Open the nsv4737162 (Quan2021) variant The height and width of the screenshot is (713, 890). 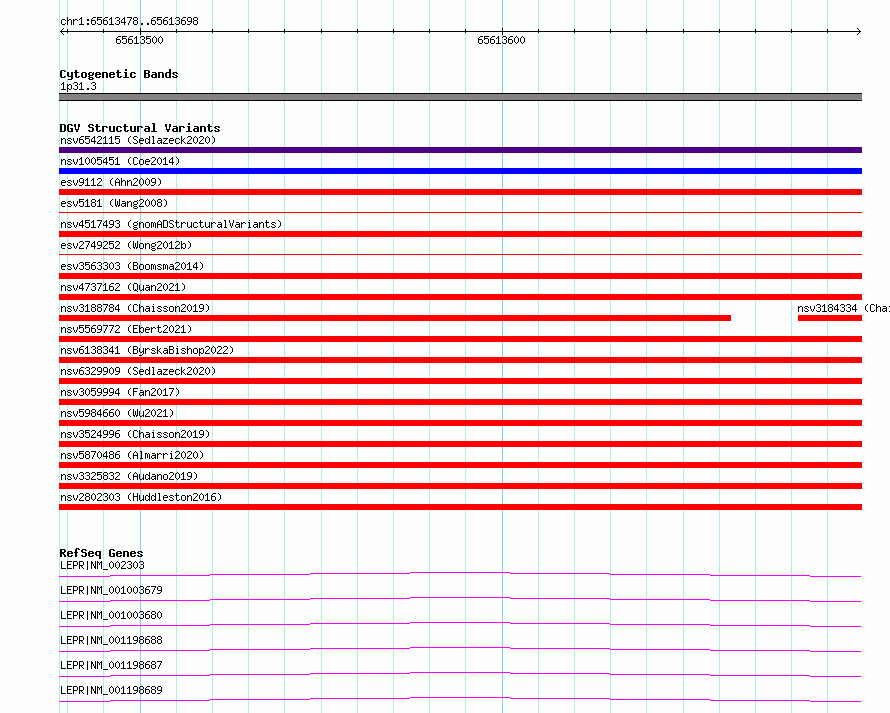click(460, 297)
